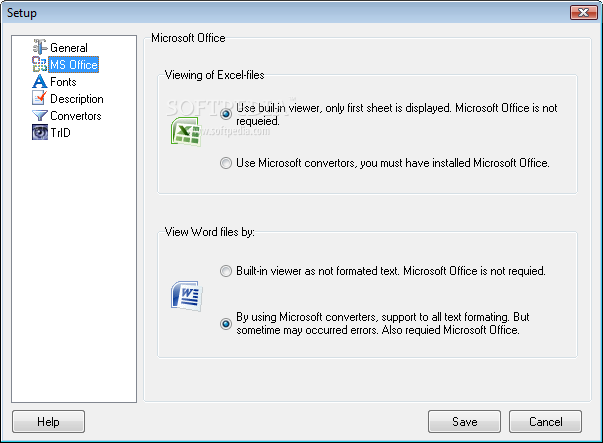Select Use Microsoft convertors radio for Excel
This screenshot has width=603, height=443.
226,163
